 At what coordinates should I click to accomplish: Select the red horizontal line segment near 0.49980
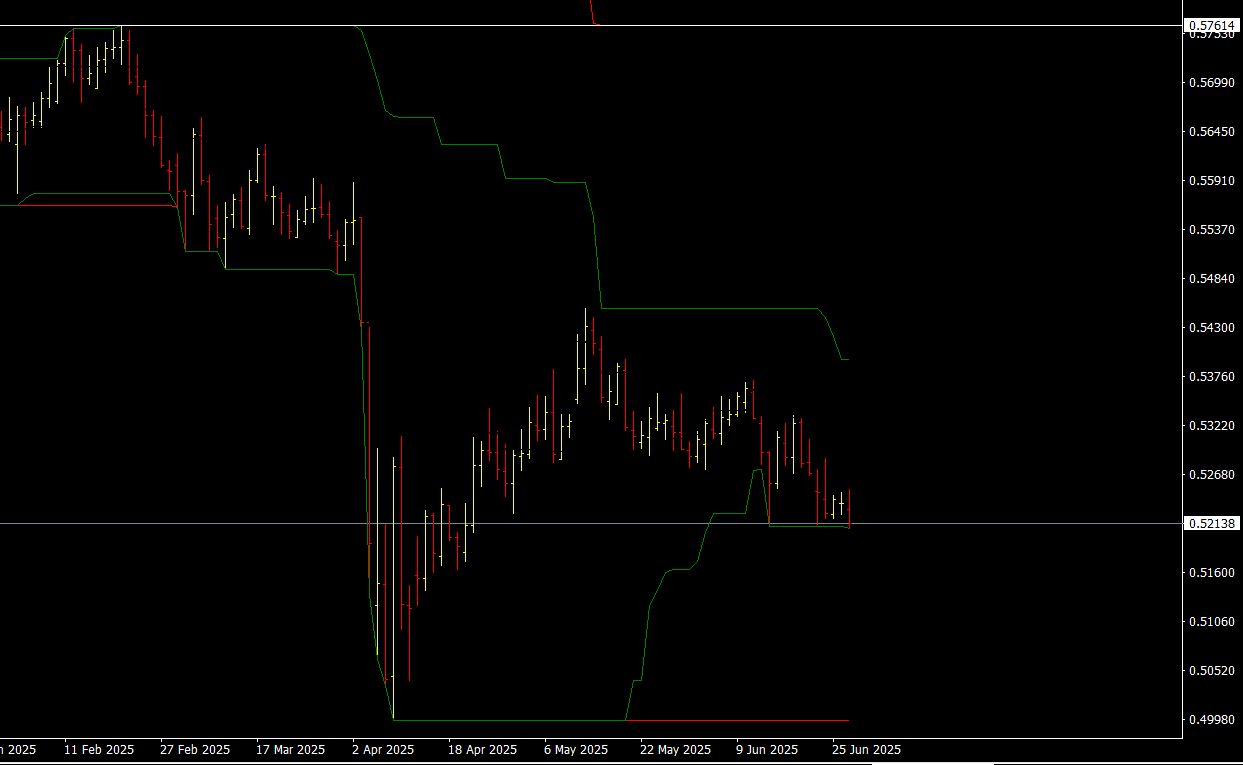pyautogui.click(x=737, y=720)
